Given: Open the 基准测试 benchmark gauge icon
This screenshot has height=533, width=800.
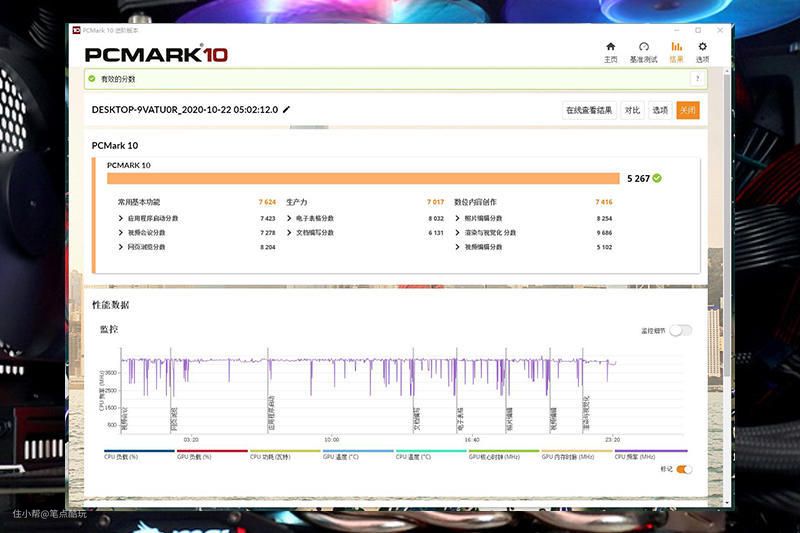Looking at the screenshot, I should (643, 50).
